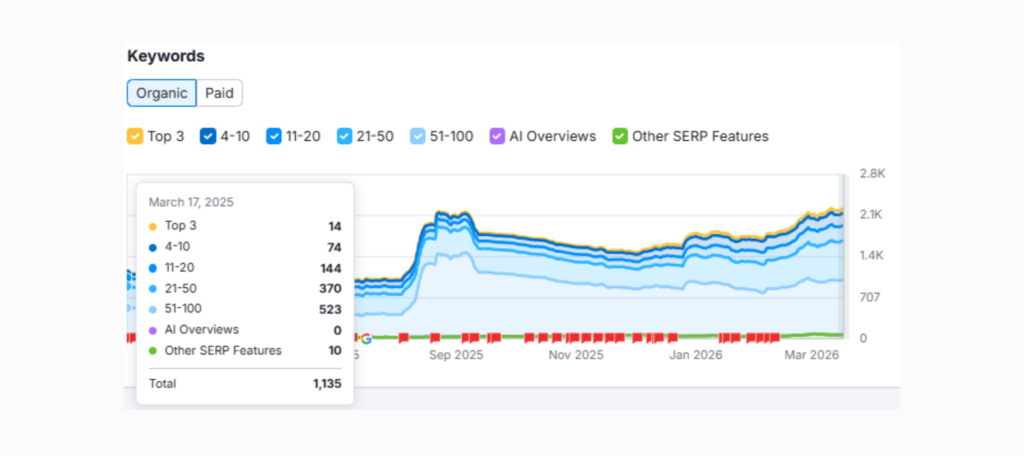The height and width of the screenshot is (456, 1024).
Task: Click the purple AI Overviews dot in tooltip
Action: click(x=152, y=330)
